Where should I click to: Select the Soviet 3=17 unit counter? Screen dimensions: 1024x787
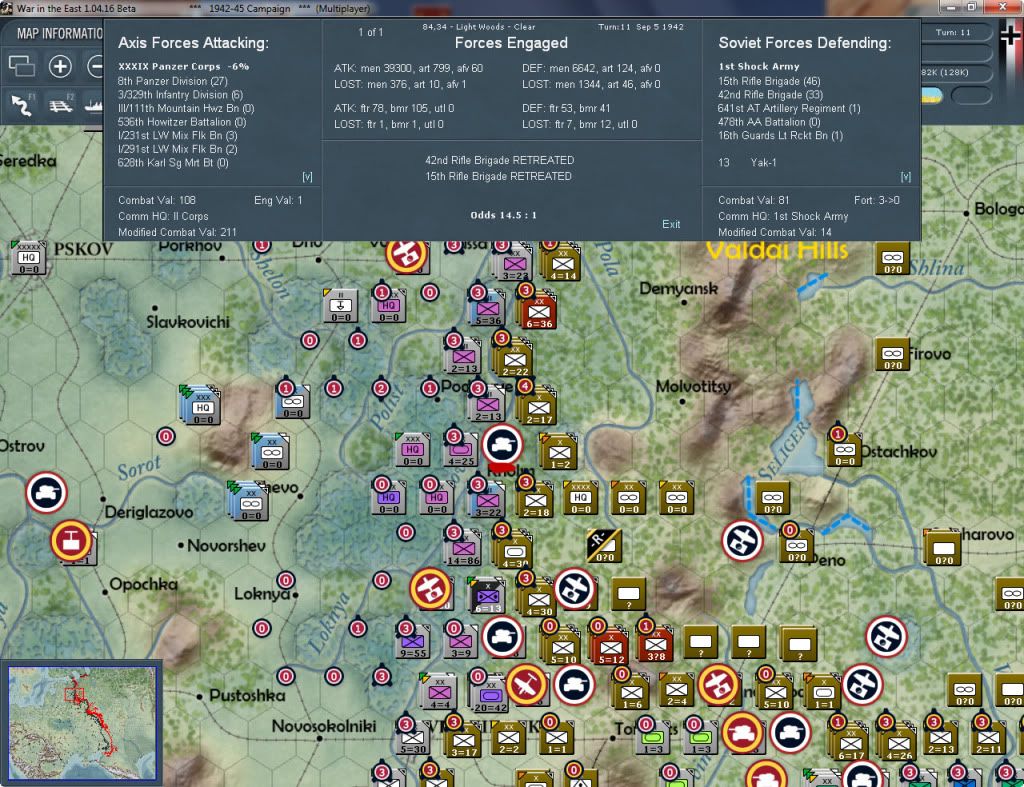(464, 740)
